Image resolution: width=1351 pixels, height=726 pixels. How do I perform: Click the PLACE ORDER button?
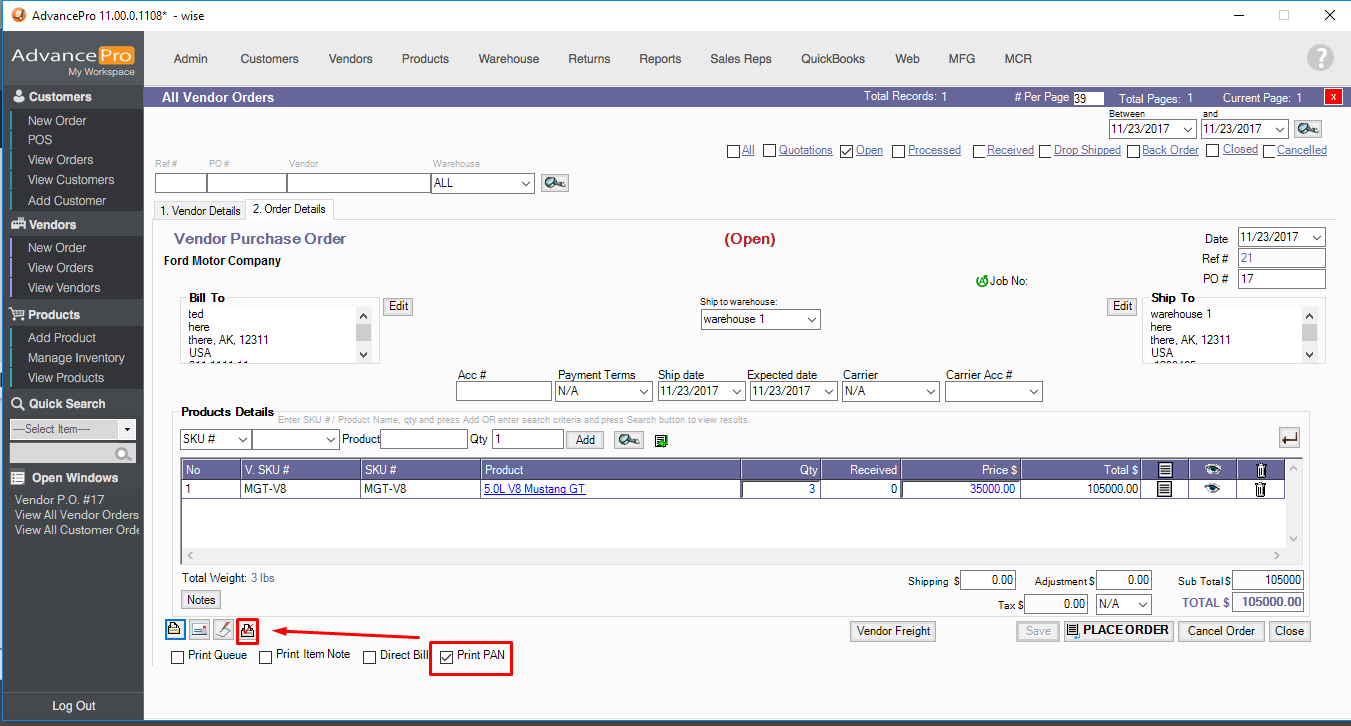1117,631
